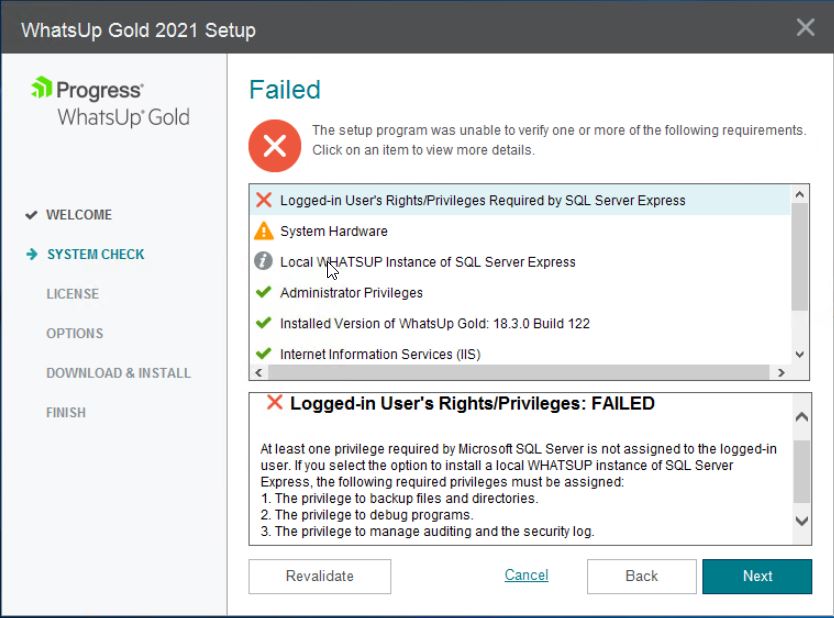Viewport: 834px width, 618px height.
Task: Go to the LICENSE step
Action: coord(72,294)
